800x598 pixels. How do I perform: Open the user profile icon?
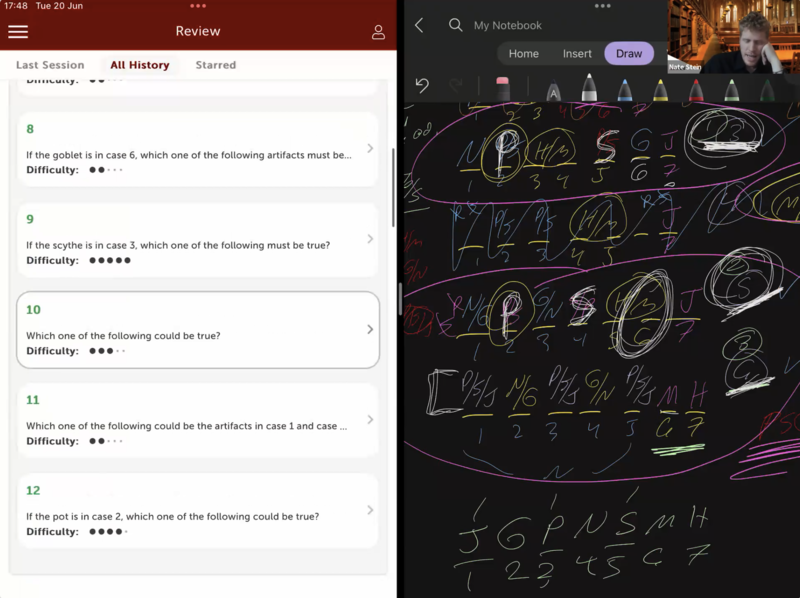[x=378, y=32]
